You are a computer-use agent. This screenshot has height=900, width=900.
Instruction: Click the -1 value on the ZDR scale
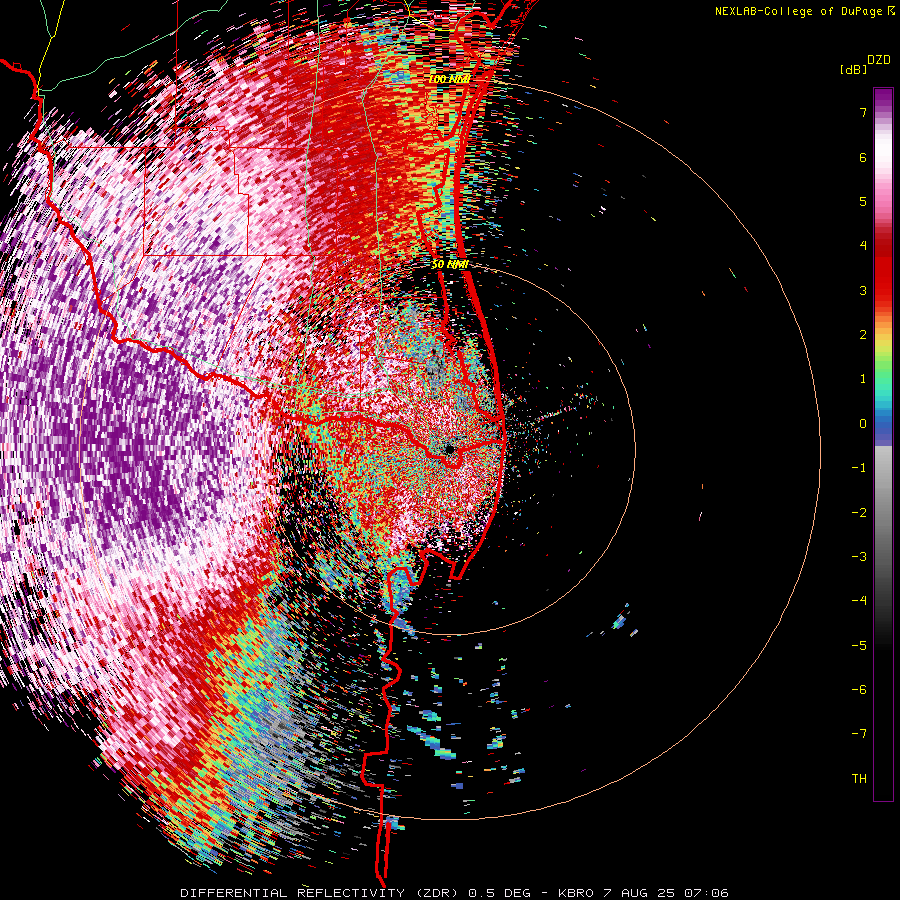point(859,468)
